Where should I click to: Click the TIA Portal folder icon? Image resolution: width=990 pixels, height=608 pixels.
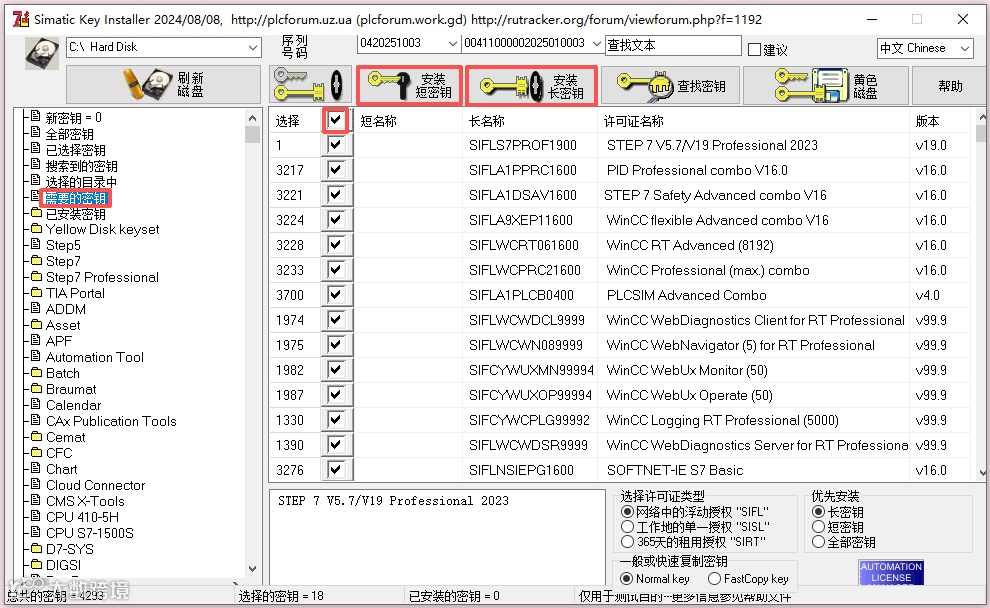pyautogui.click(x=37, y=292)
